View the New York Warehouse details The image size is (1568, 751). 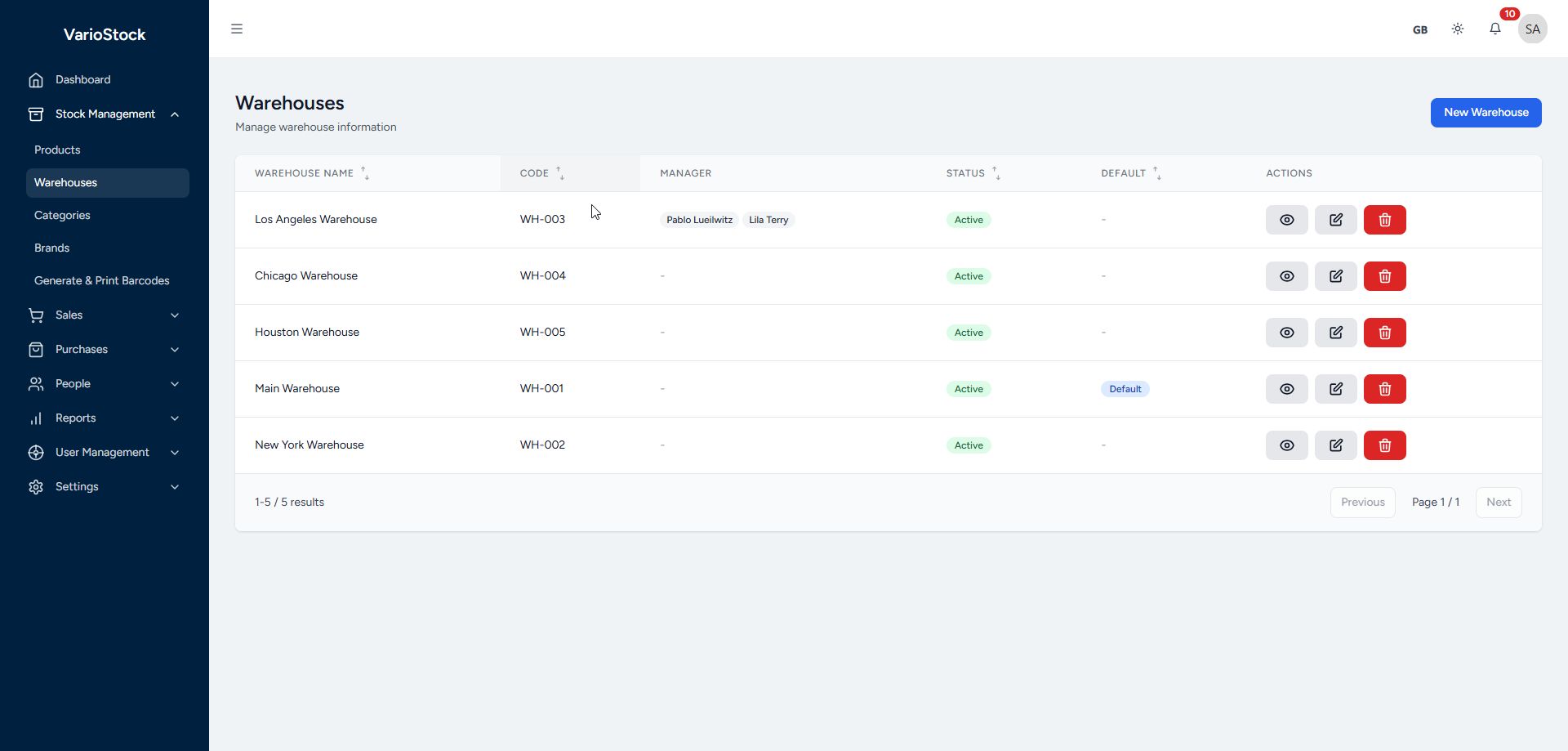coord(1287,445)
